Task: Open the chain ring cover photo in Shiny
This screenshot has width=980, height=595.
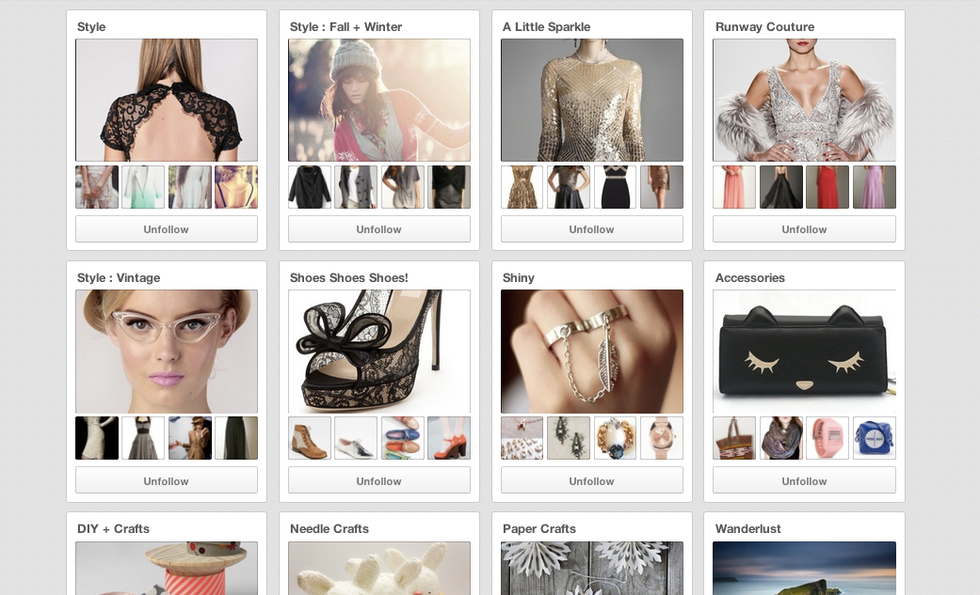Action: tap(591, 351)
